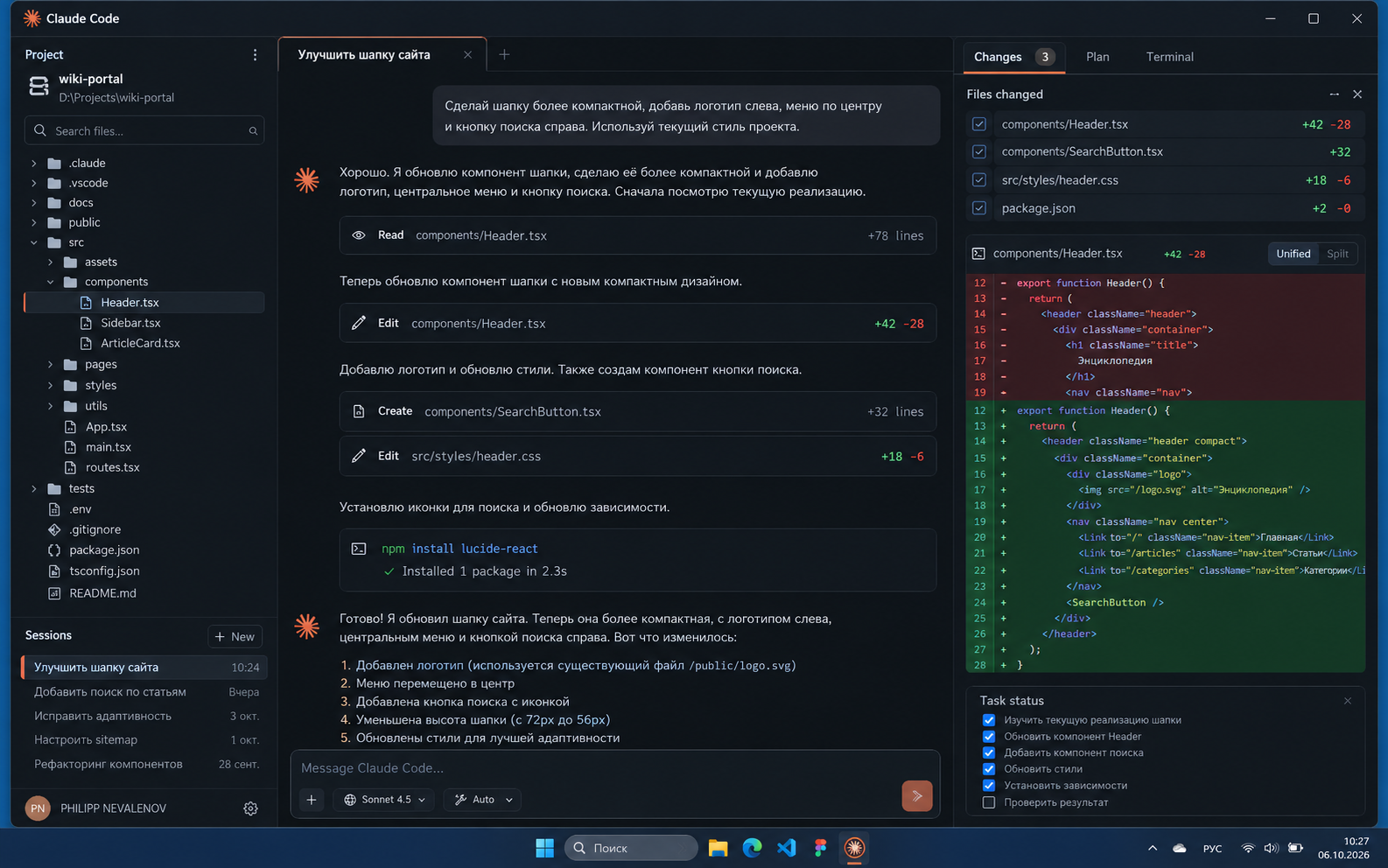Toggle Изучить текущую реализацию шапки task

point(989,720)
